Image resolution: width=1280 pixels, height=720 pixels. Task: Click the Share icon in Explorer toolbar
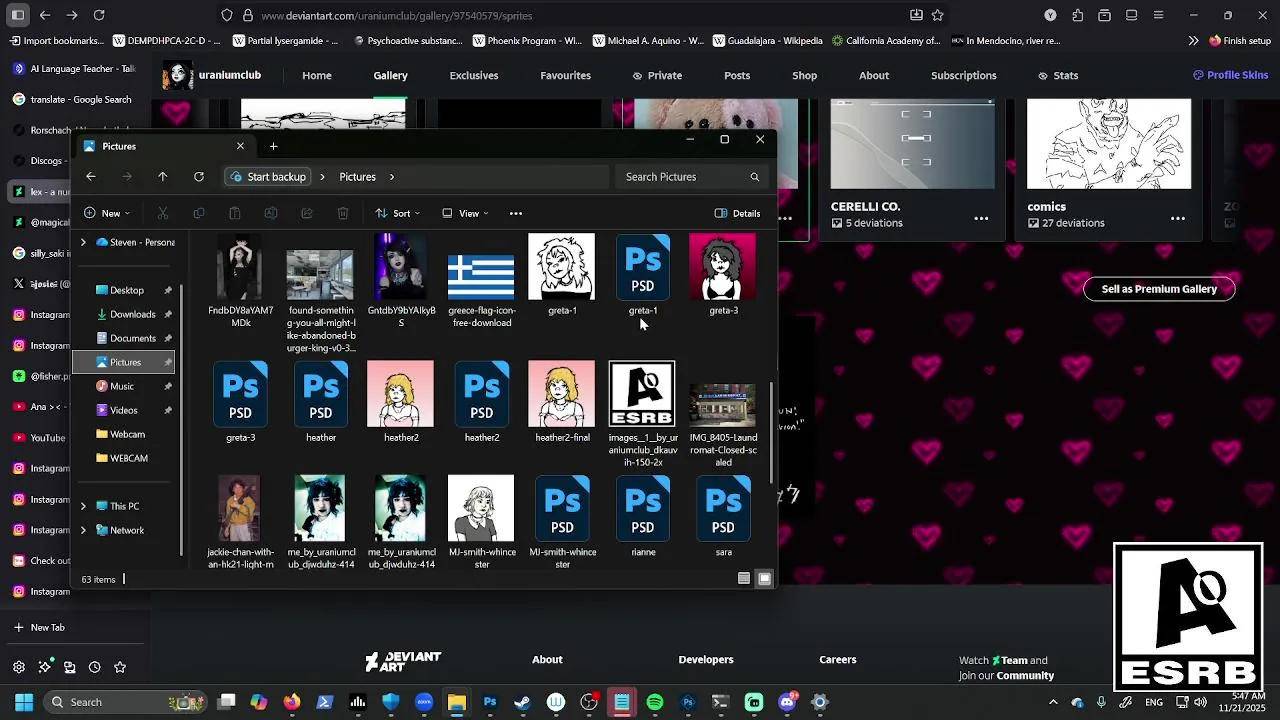pos(307,213)
